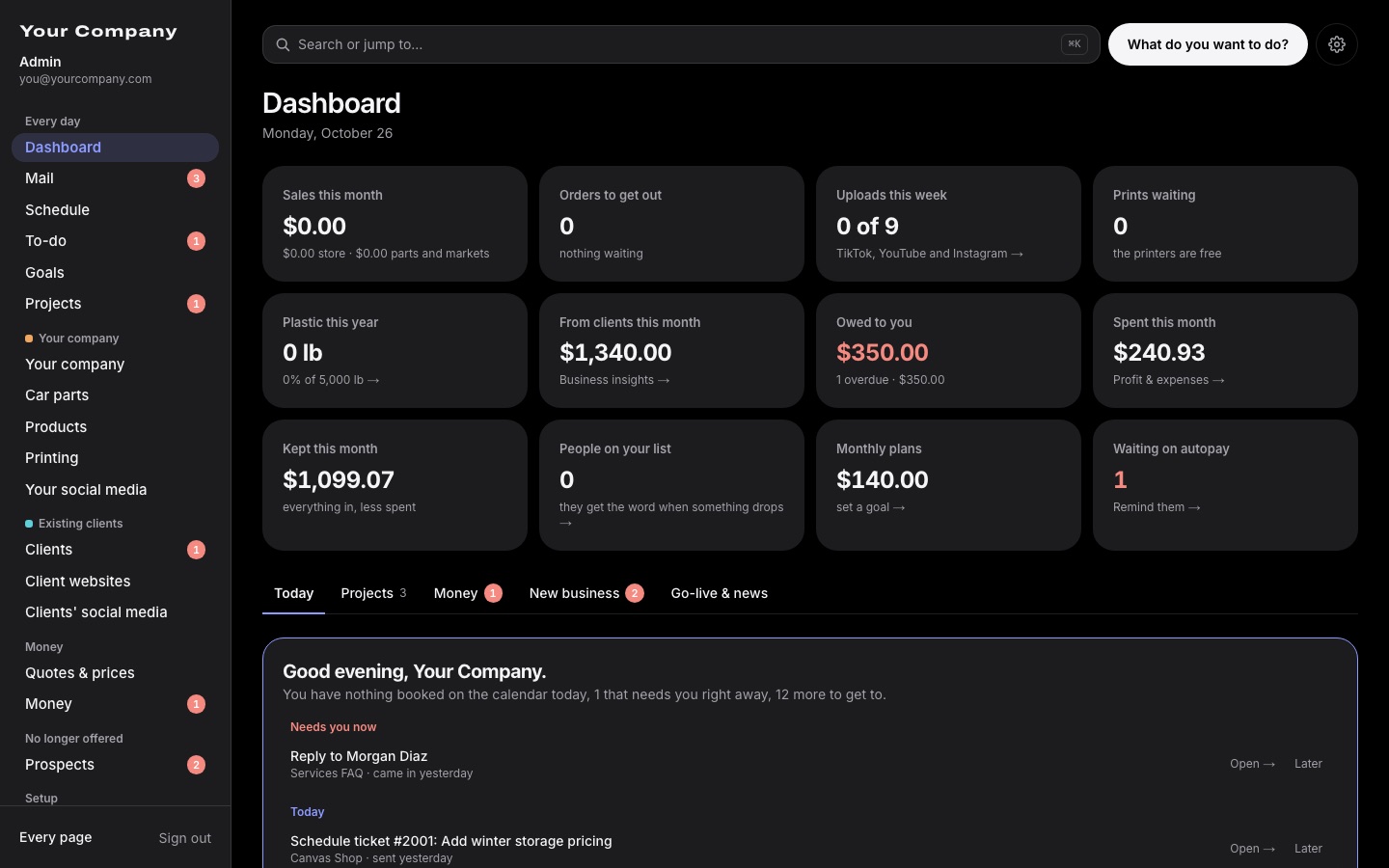Go to Schedule in the sidebar
The image size is (1389, 868).
tap(115, 210)
